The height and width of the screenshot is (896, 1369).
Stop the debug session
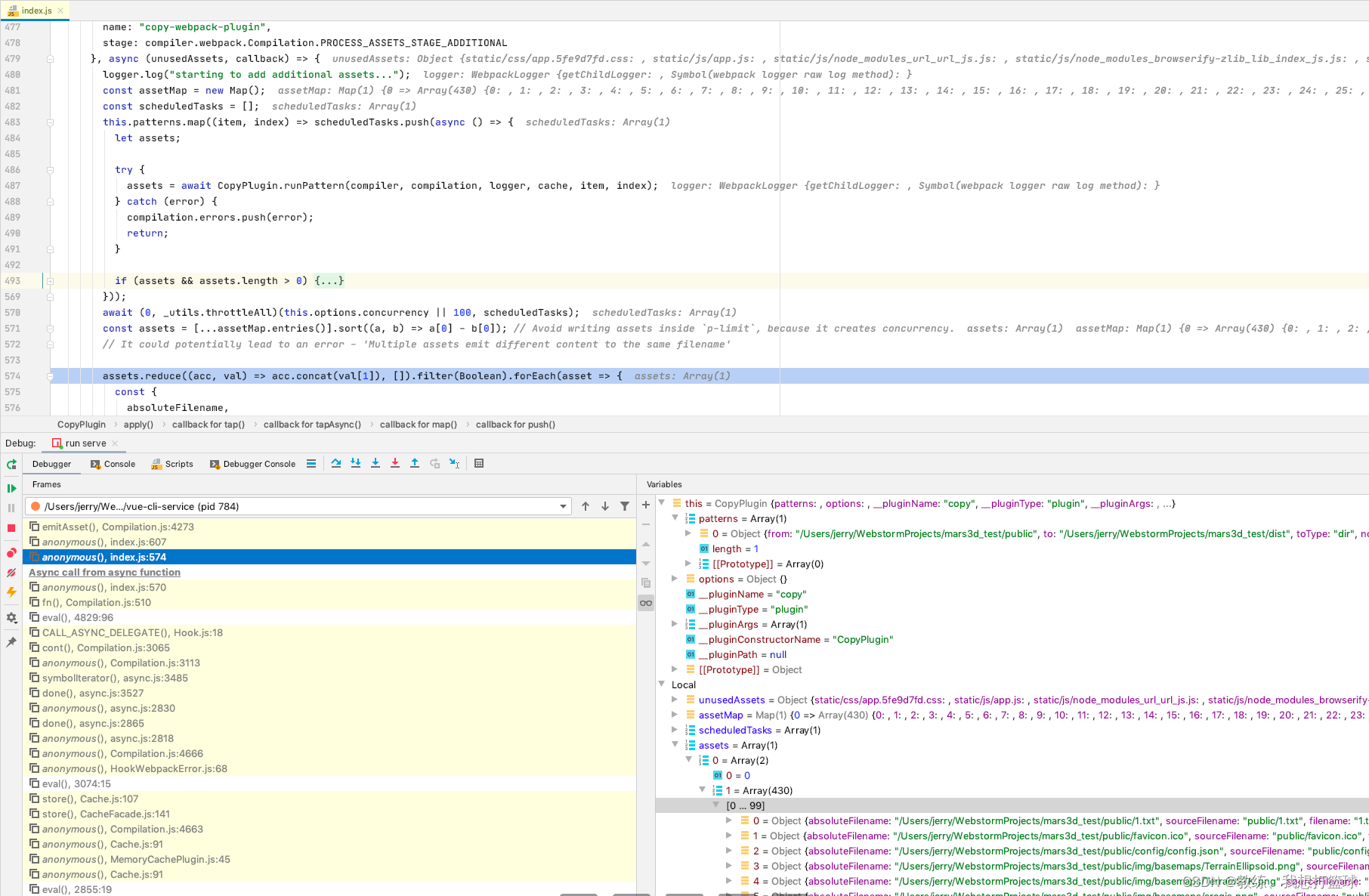[11, 528]
